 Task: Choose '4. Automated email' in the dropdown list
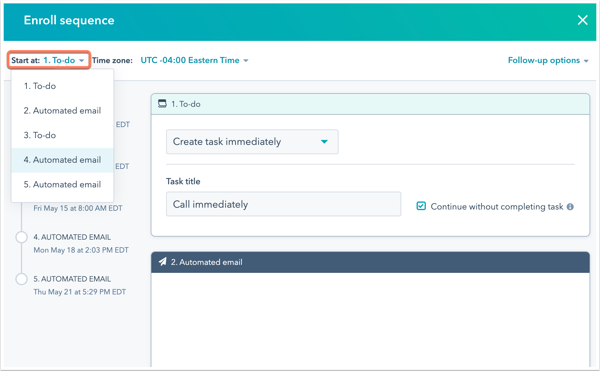coord(62,160)
